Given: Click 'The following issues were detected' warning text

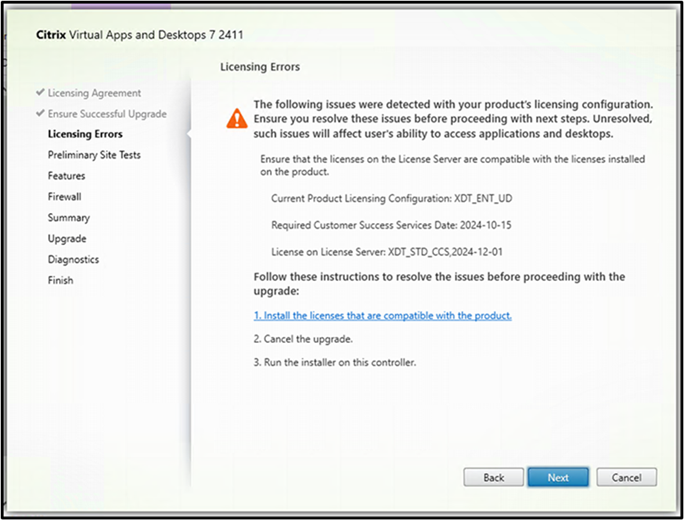Looking at the screenshot, I should [x=453, y=119].
